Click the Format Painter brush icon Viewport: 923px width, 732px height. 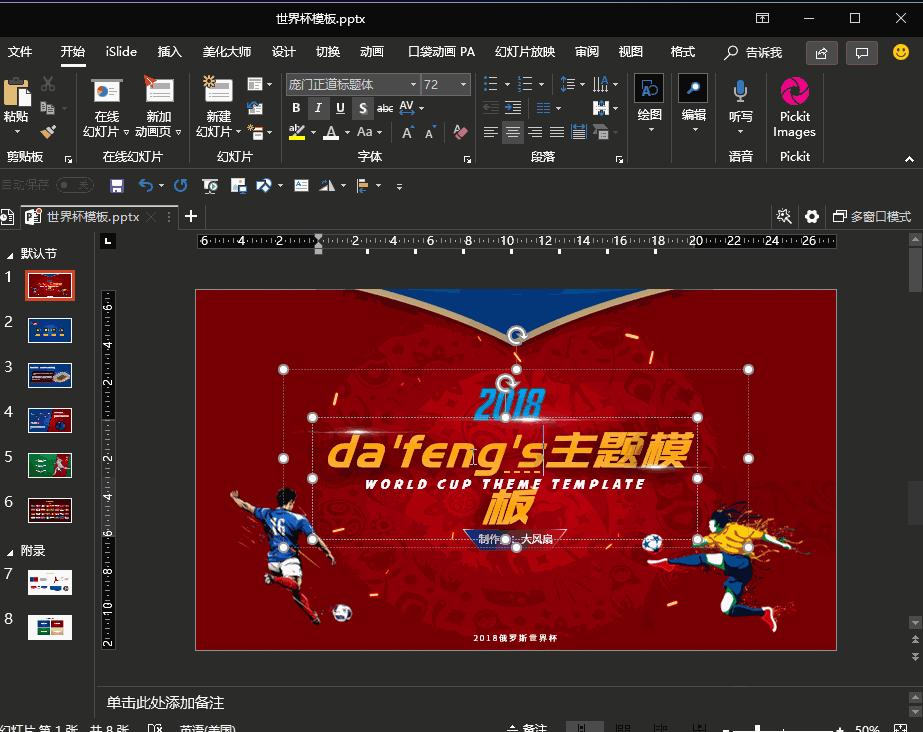pyautogui.click(x=47, y=131)
